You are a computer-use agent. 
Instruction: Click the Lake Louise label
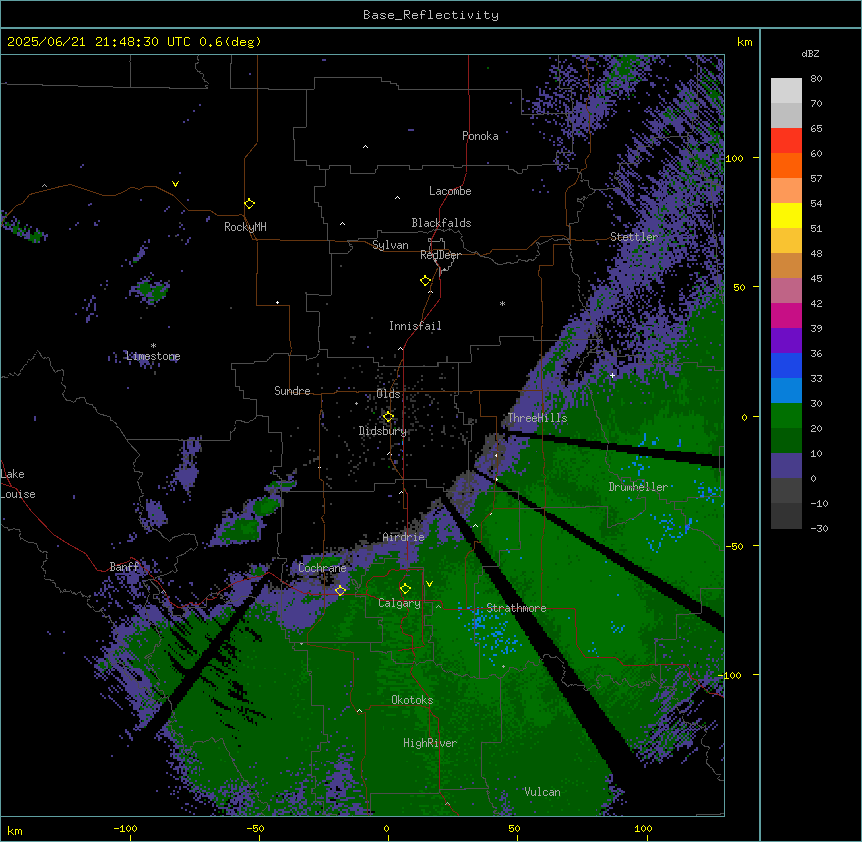point(18,484)
